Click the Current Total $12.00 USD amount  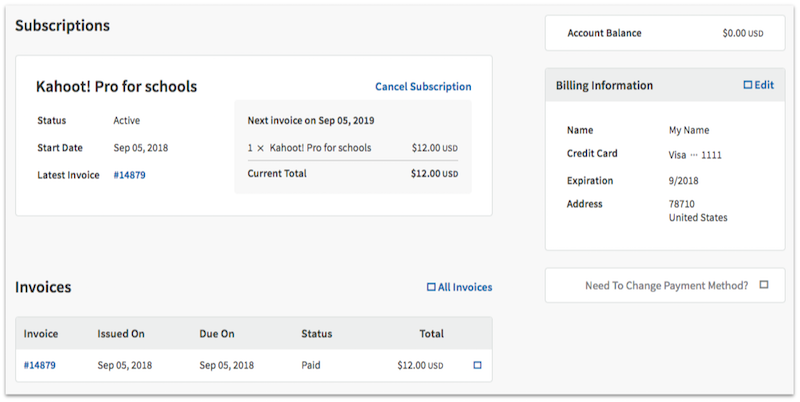434,173
